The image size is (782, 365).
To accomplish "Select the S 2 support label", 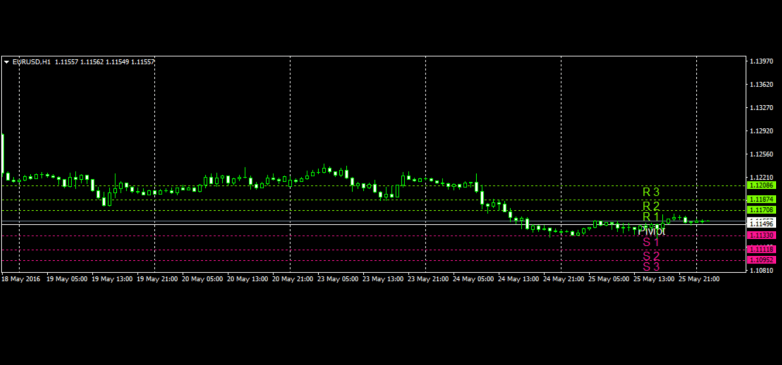I will (651, 256).
